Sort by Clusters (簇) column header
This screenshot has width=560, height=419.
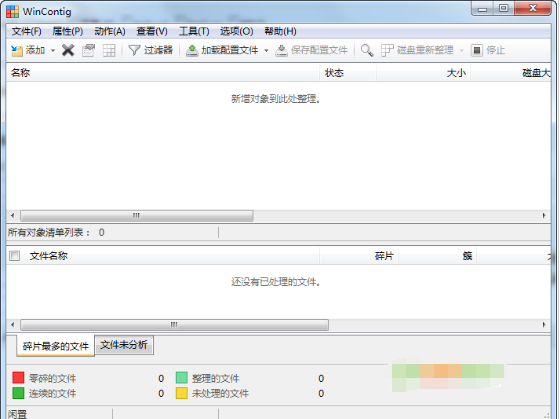438,256
